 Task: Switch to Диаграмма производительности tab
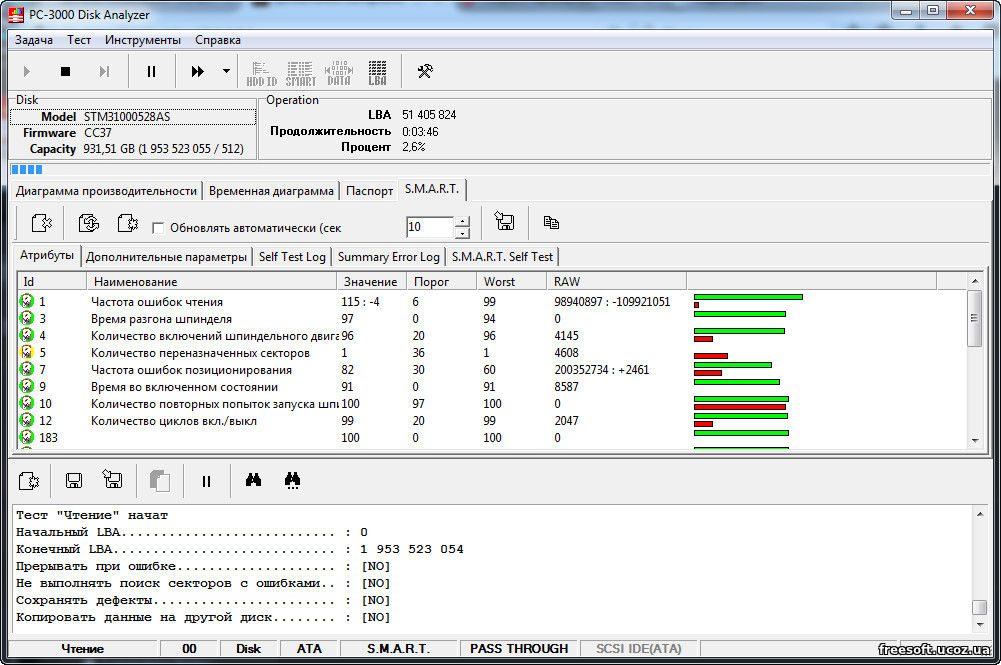pyautogui.click(x=106, y=191)
